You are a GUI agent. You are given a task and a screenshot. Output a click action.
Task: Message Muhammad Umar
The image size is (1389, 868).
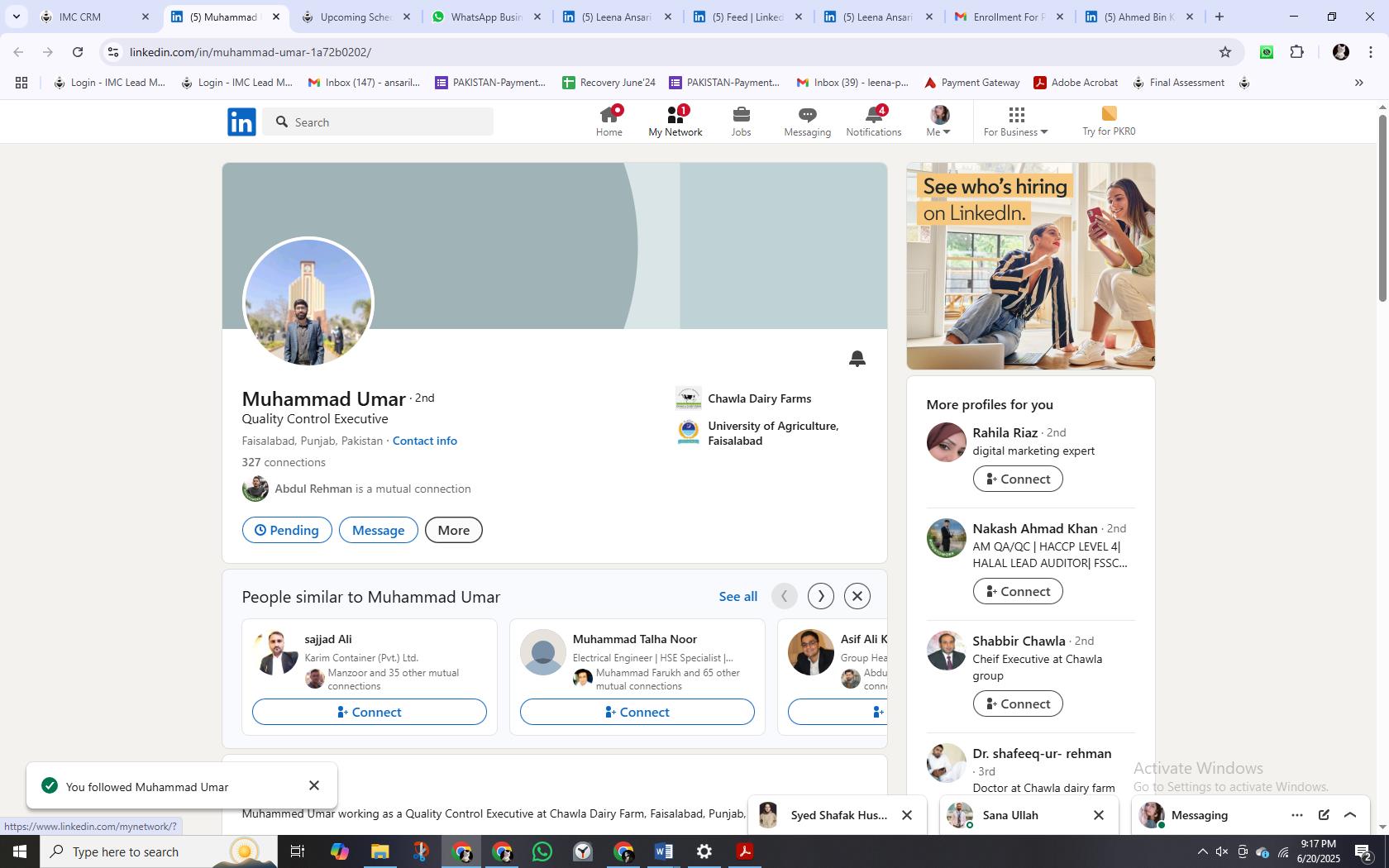point(379,530)
